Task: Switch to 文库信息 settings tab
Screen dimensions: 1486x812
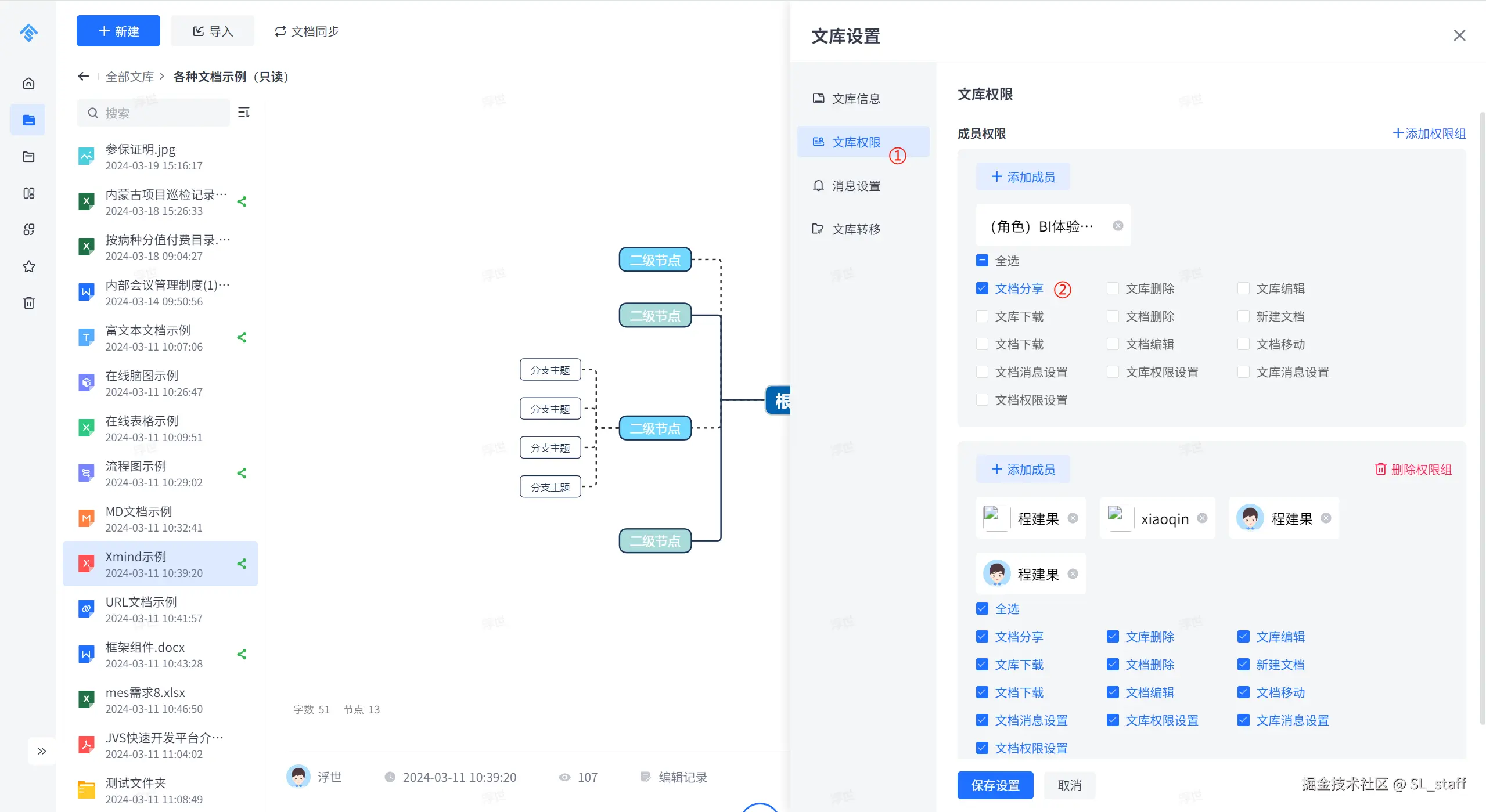Action: tap(863, 98)
